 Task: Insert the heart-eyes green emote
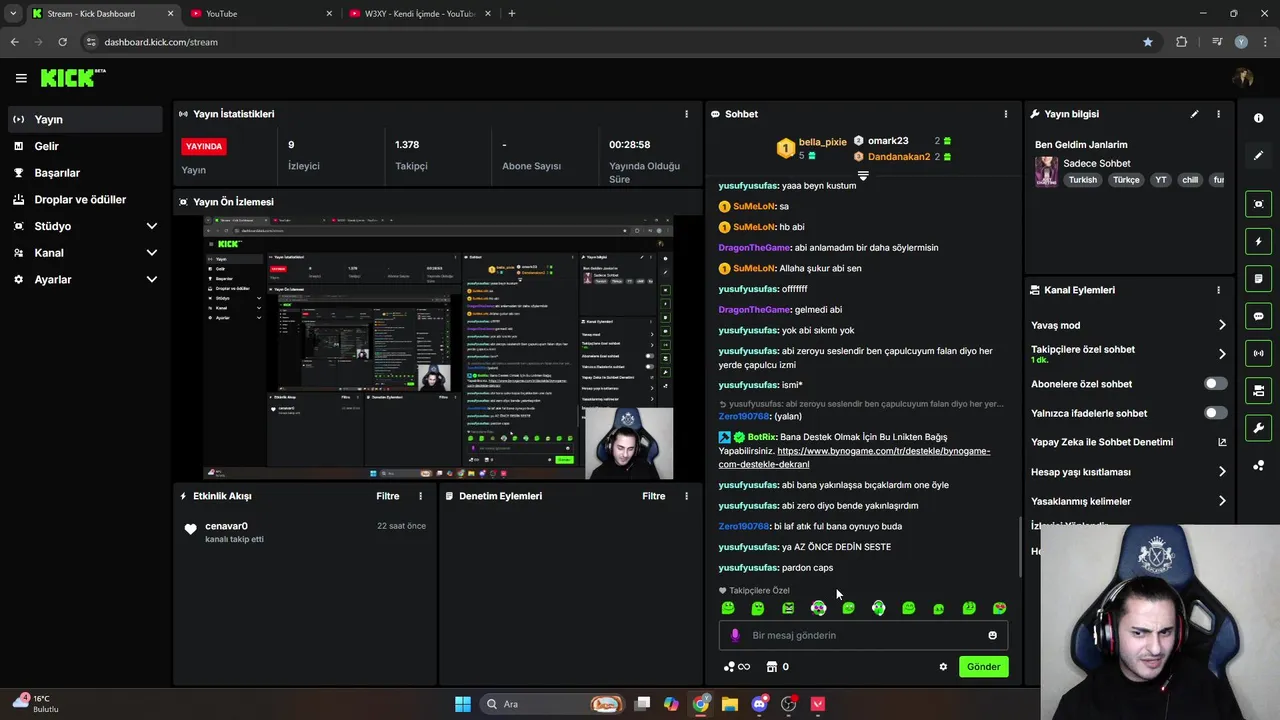pyautogui.click(x=999, y=608)
